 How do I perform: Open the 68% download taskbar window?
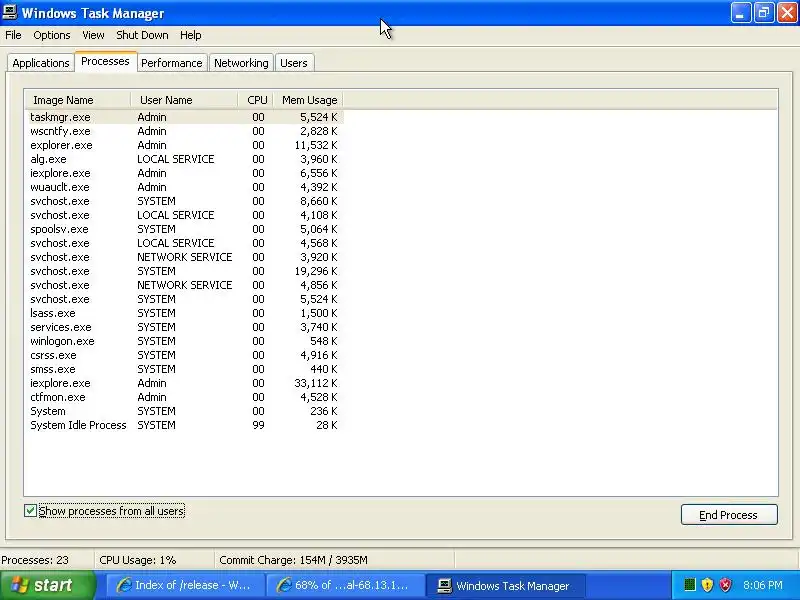tap(345, 585)
